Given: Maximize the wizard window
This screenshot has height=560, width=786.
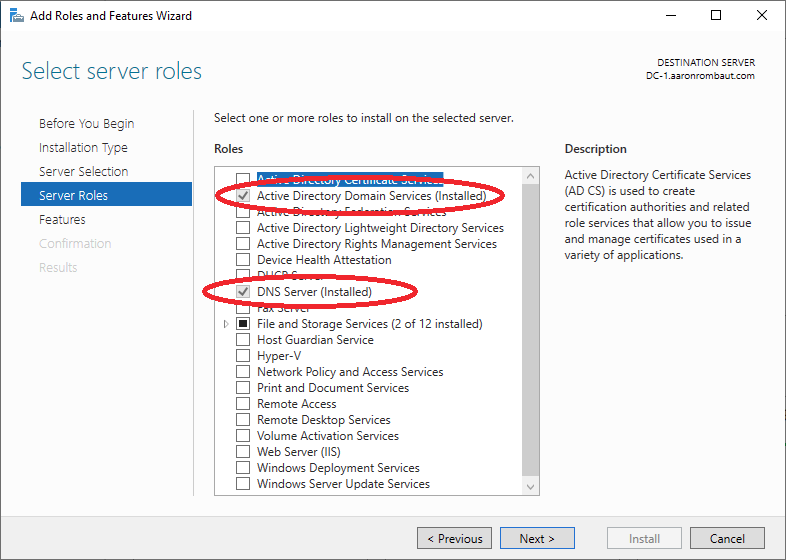Looking at the screenshot, I should (716, 16).
